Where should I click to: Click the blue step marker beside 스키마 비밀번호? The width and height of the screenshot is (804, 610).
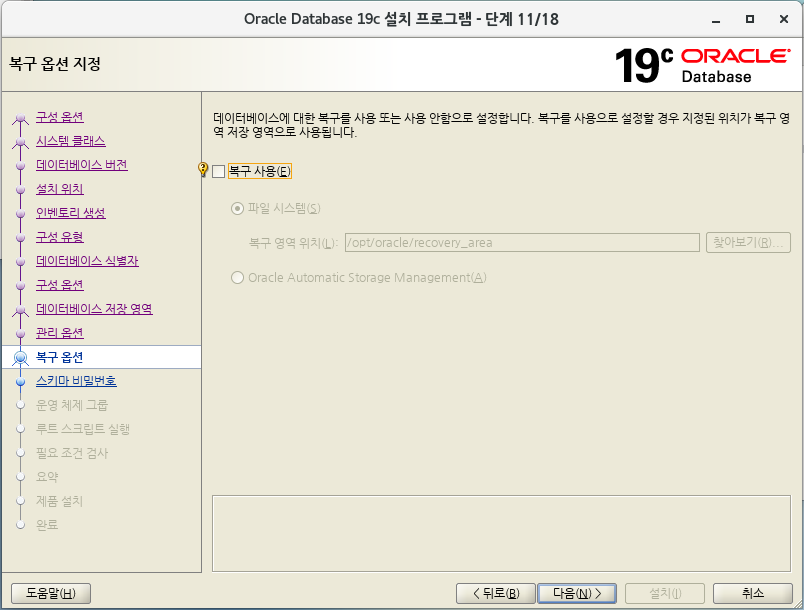21,382
